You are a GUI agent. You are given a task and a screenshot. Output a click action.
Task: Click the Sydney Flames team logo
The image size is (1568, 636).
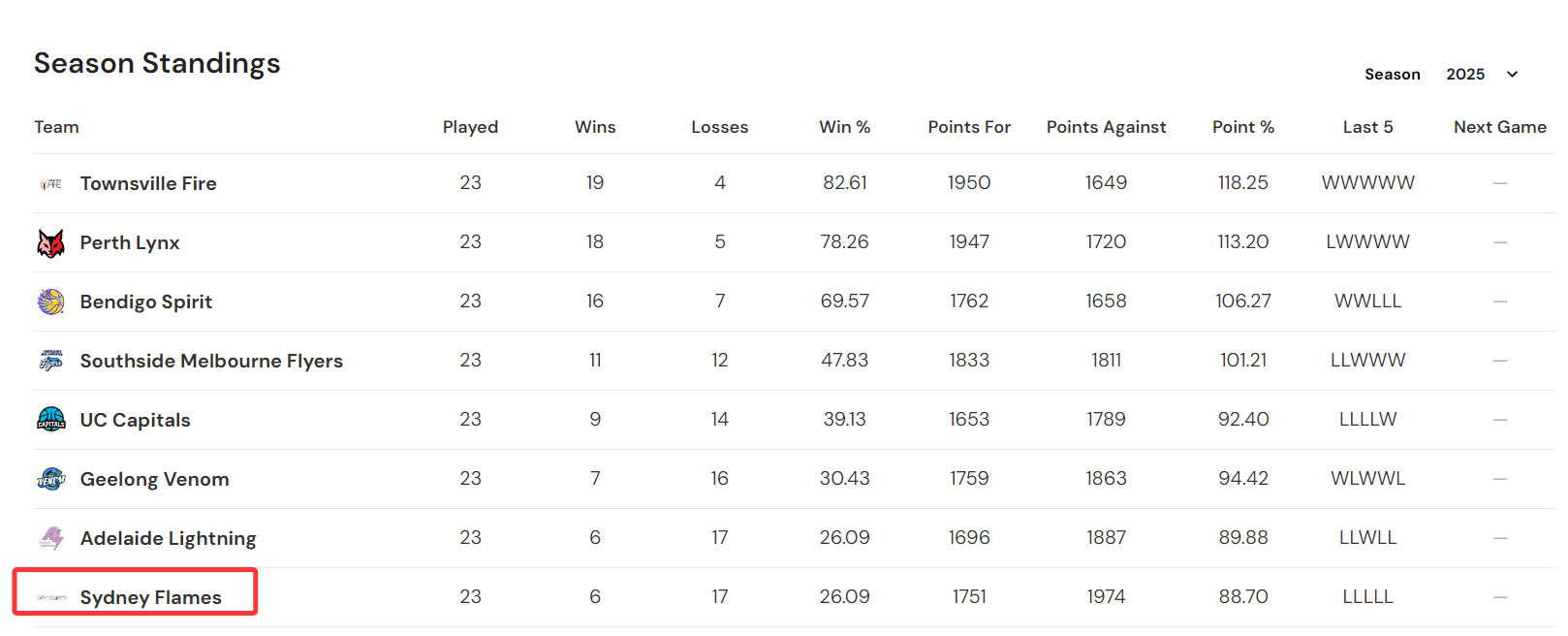pos(51,597)
